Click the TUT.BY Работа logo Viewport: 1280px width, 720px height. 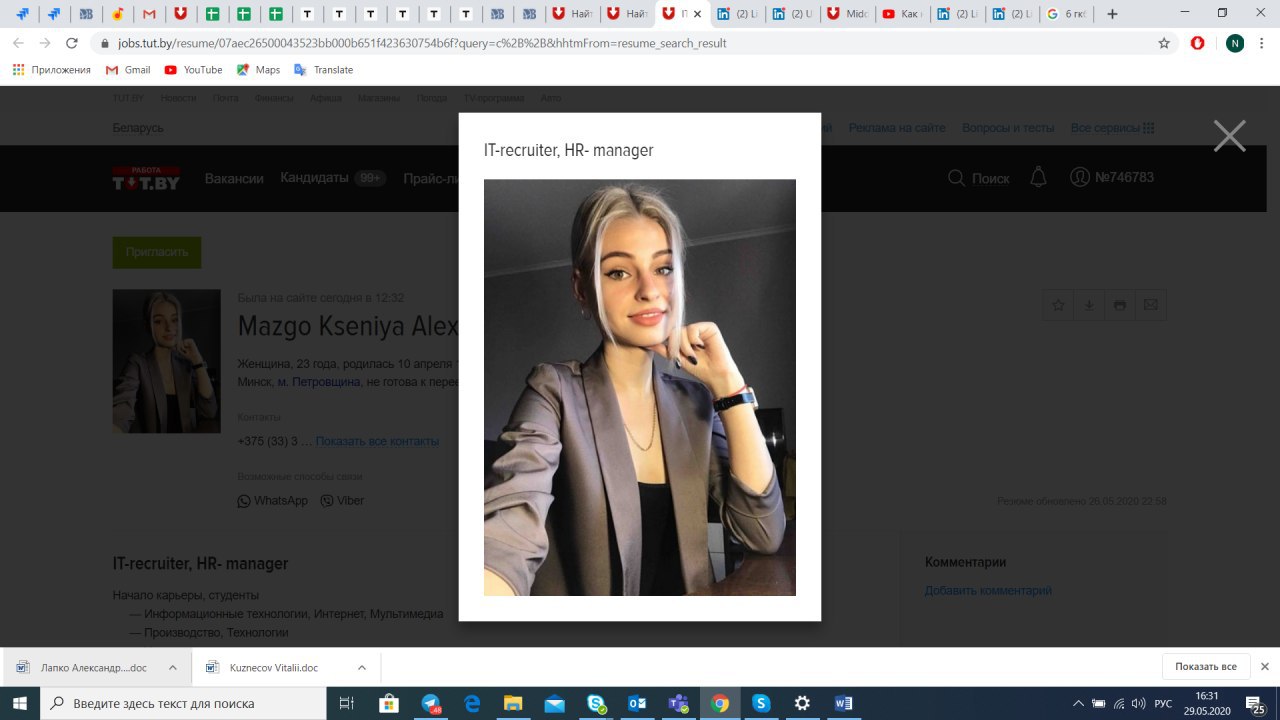(146, 178)
